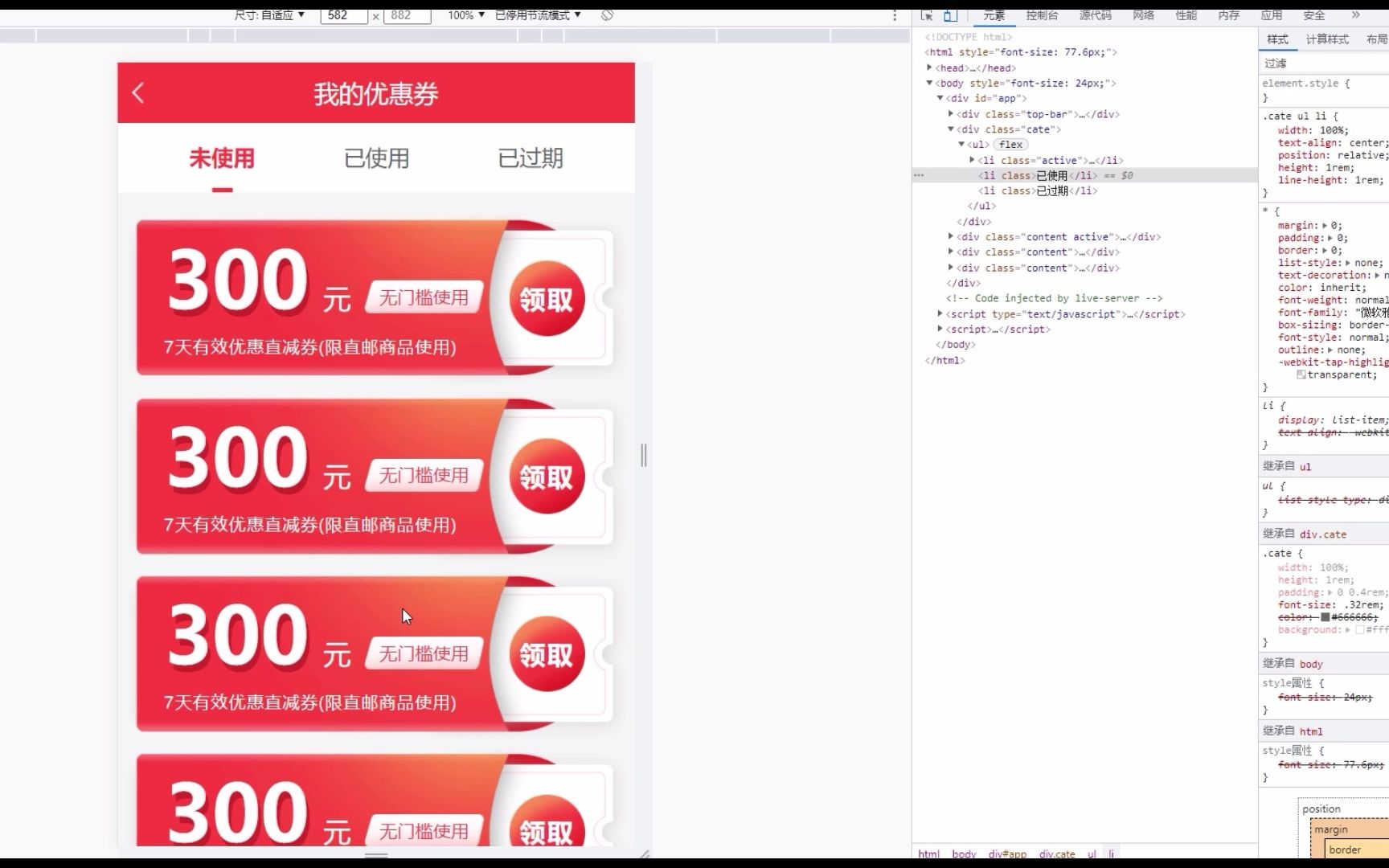
Task: Select the 布局 pane tab
Action: point(1376,39)
